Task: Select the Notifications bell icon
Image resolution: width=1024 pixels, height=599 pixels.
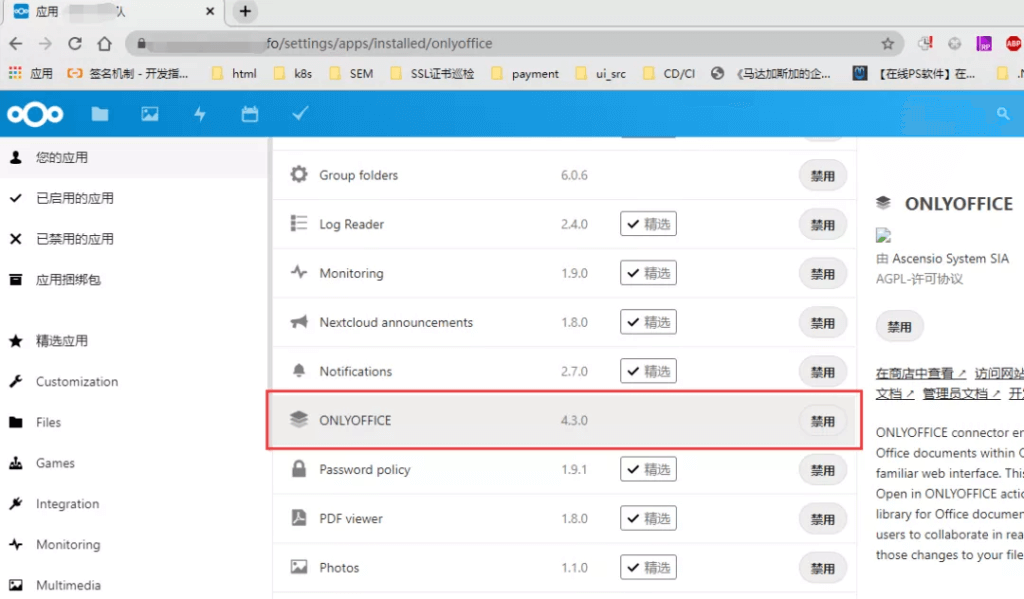Action: click(298, 370)
